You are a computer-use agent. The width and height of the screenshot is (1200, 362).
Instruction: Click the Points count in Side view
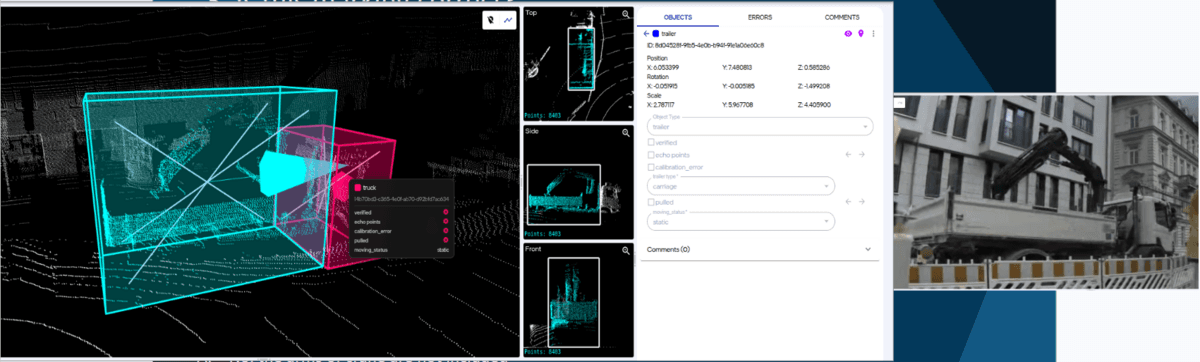coord(542,232)
